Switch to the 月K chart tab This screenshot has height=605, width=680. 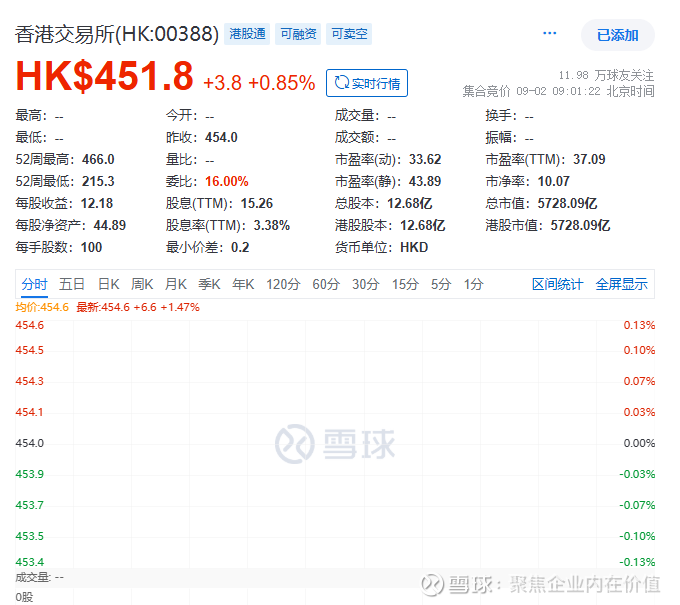pos(176,285)
